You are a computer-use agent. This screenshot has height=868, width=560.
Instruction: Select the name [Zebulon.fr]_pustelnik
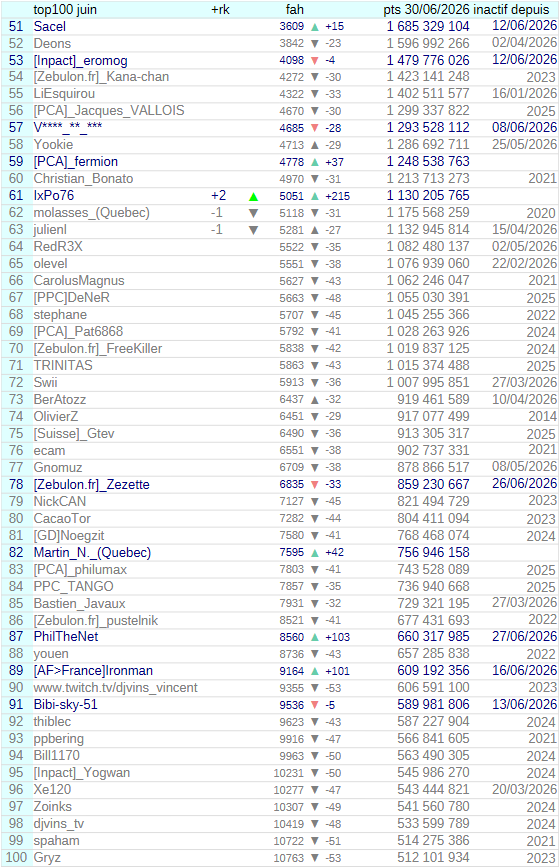click(96, 621)
